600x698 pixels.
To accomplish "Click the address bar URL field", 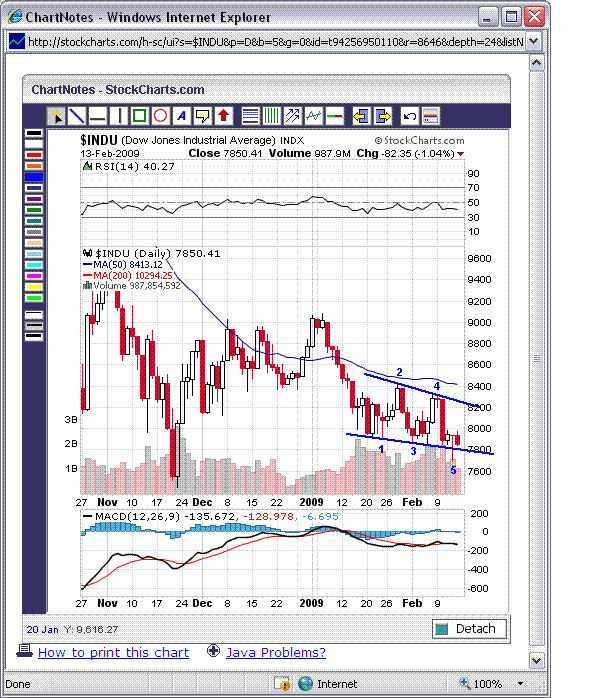I will (275, 42).
